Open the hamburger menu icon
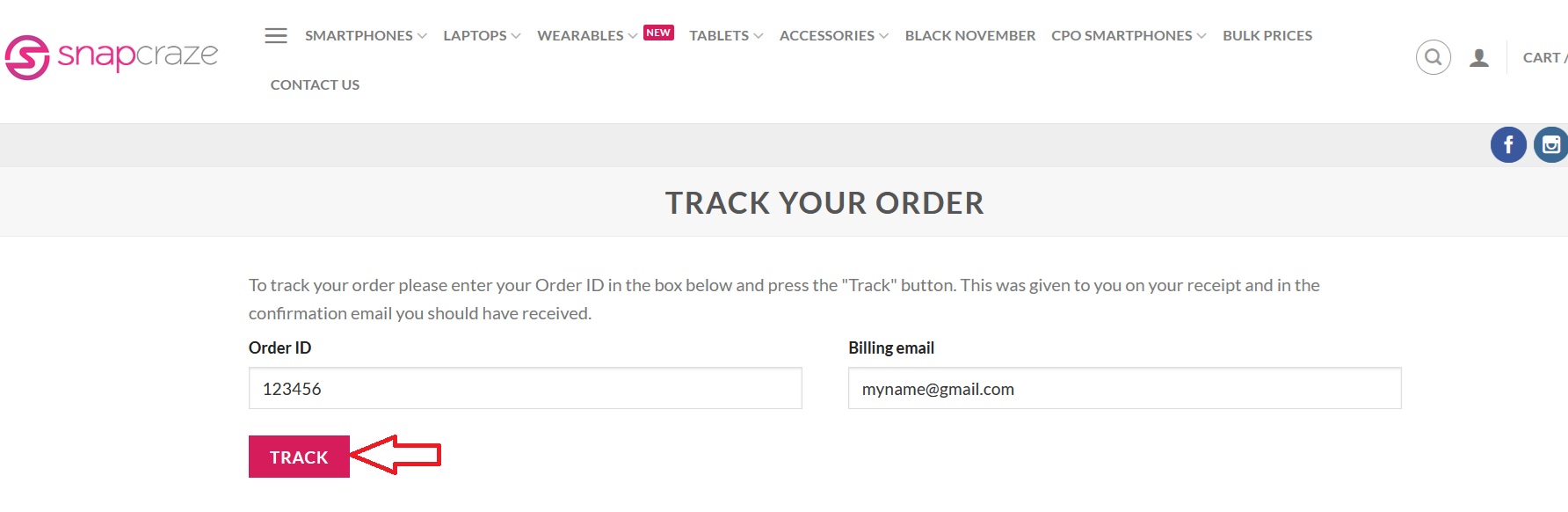Screen dimensions: 1568x512 pyautogui.click(x=276, y=36)
